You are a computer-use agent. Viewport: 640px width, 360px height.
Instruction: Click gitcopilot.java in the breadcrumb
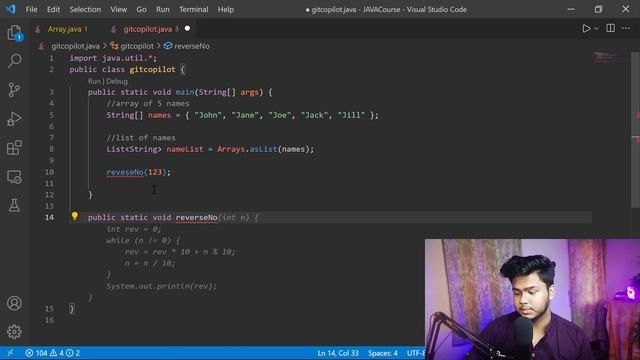75,46
